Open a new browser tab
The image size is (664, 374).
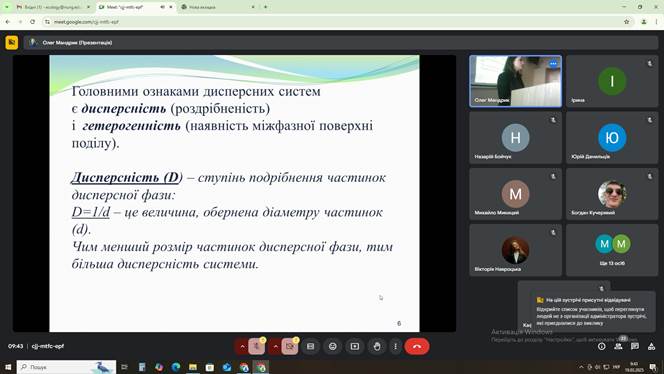pyautogui.click(x=266, y=7)
